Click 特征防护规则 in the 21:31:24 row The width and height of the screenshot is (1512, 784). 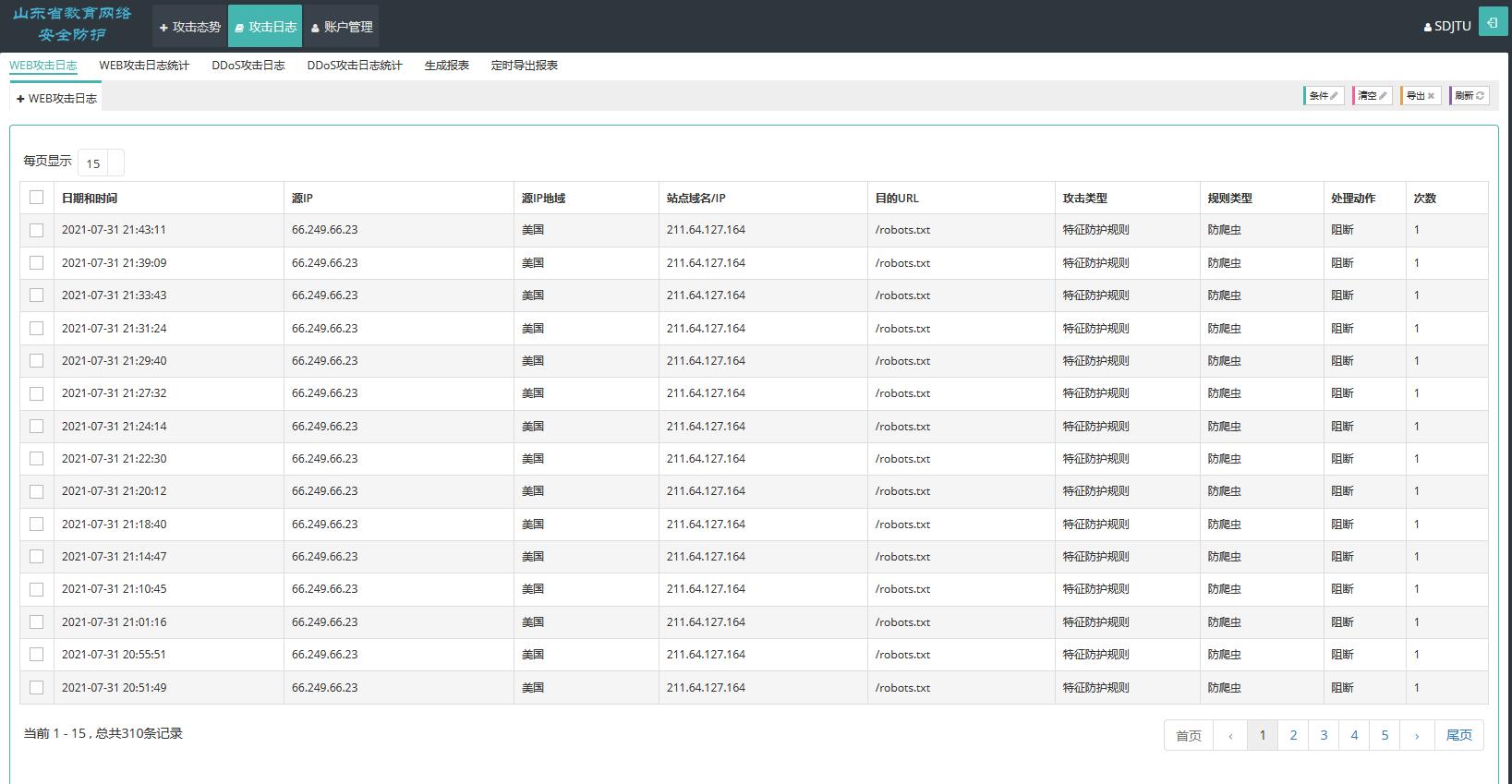coord(1096,328)
